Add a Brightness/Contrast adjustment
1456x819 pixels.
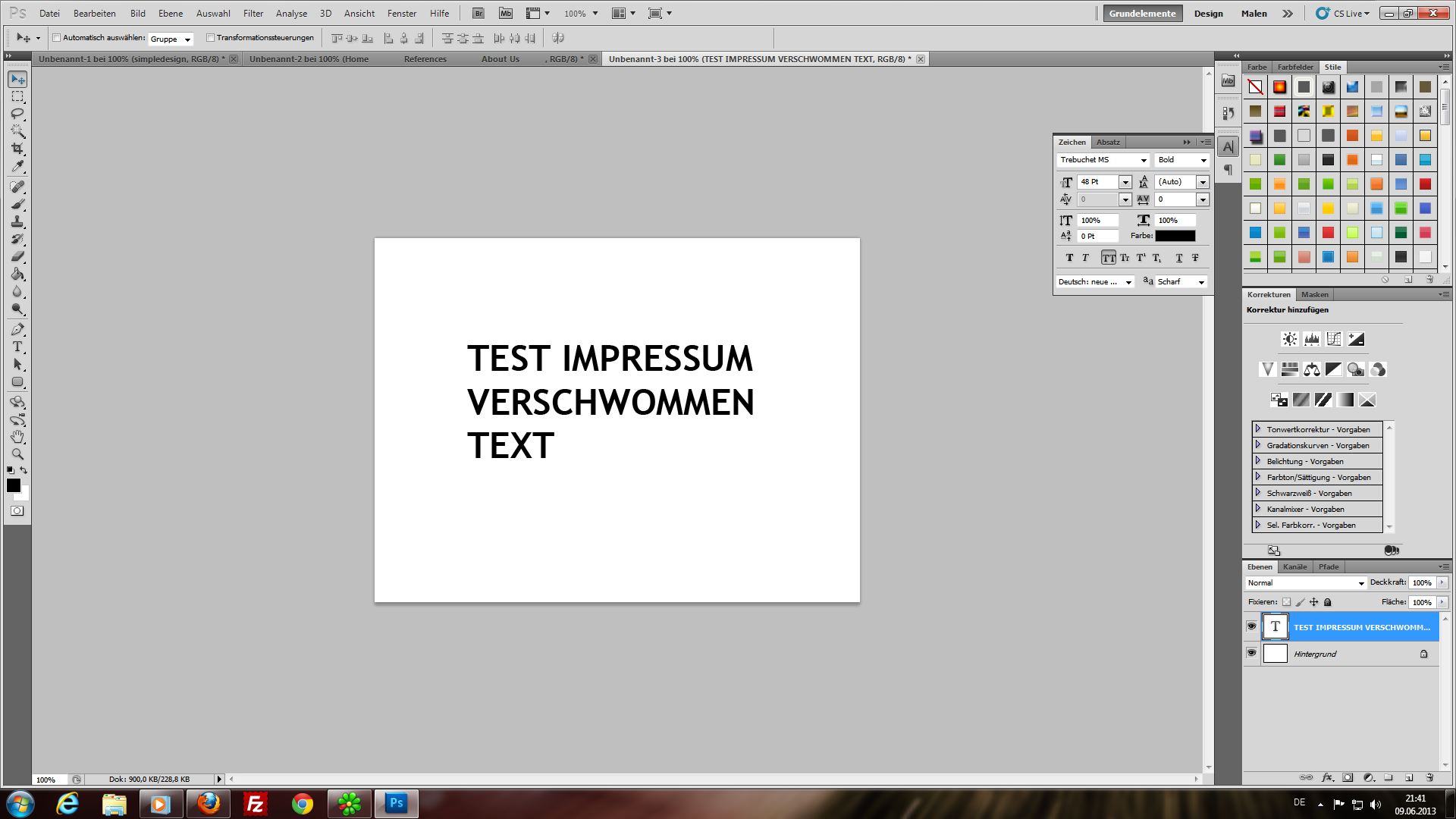click(x=1289, y=339)
